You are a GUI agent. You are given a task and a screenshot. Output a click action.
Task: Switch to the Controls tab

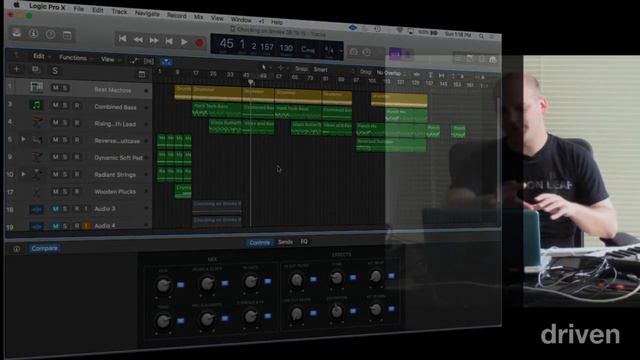click(x=260, y=242)
